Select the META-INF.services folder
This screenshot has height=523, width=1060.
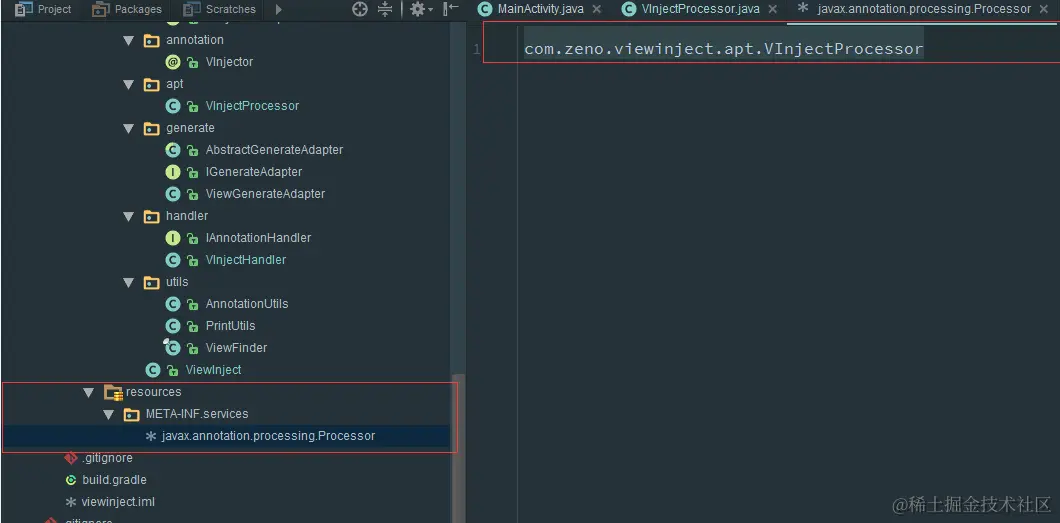tap(197, 414)
